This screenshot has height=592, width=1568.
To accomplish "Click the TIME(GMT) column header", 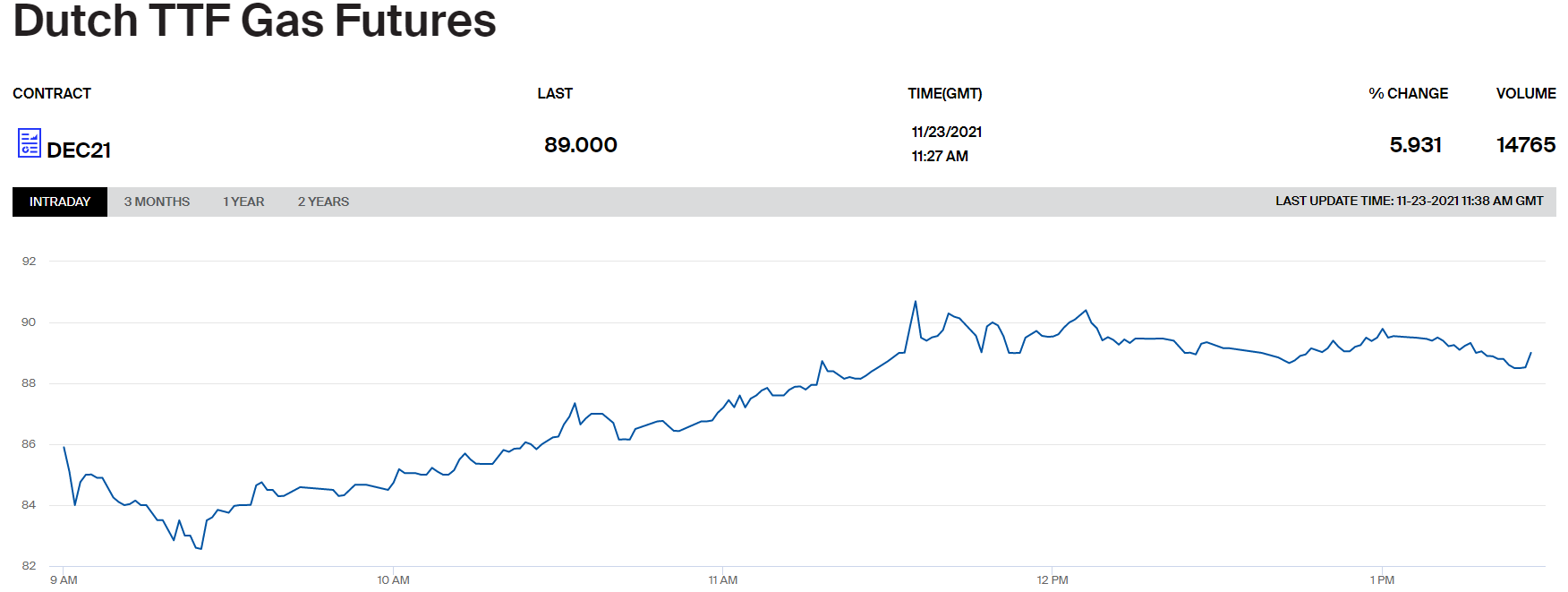I will click(x=944, y=93).
